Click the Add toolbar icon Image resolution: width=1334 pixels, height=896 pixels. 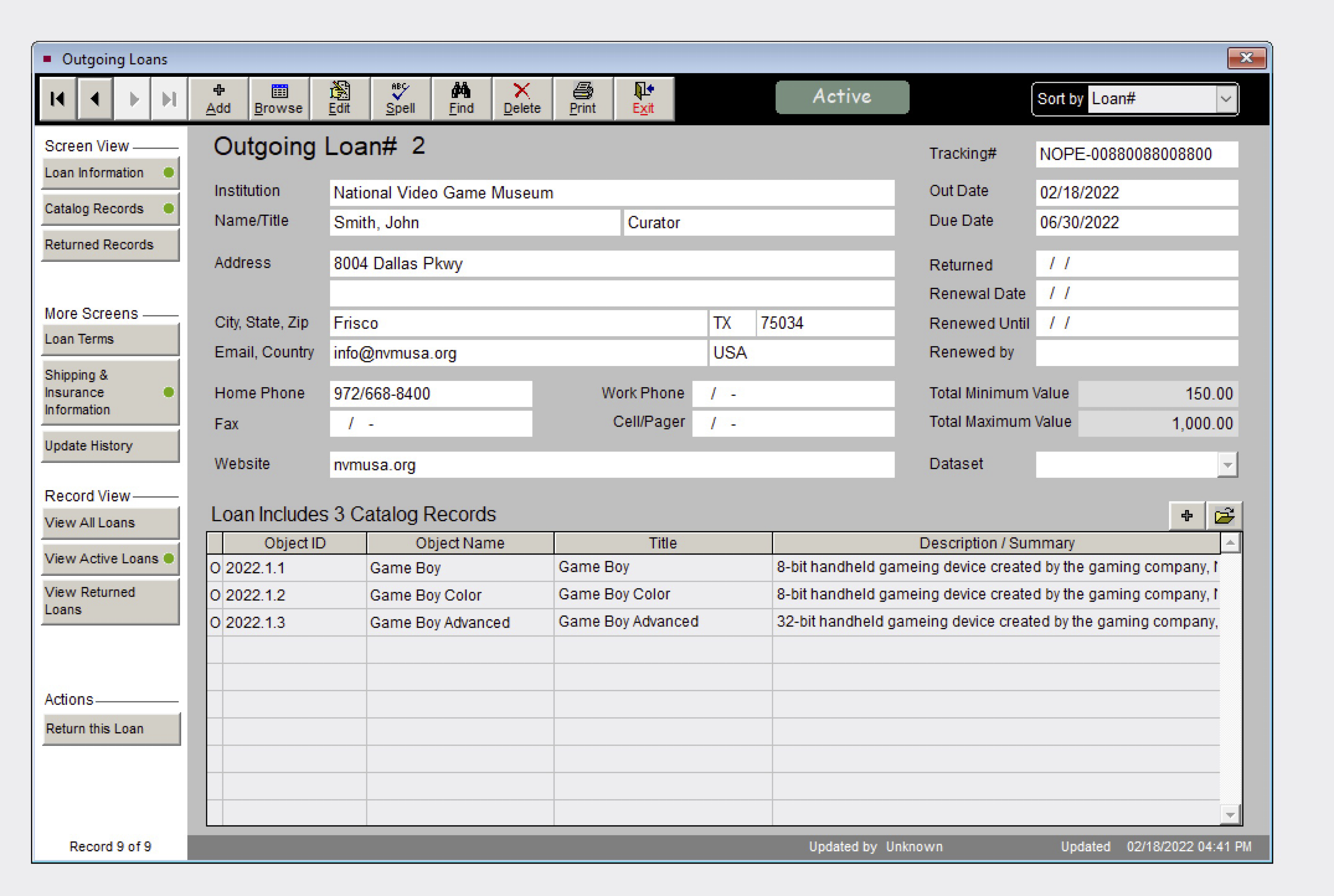click(x=218, y=99)
